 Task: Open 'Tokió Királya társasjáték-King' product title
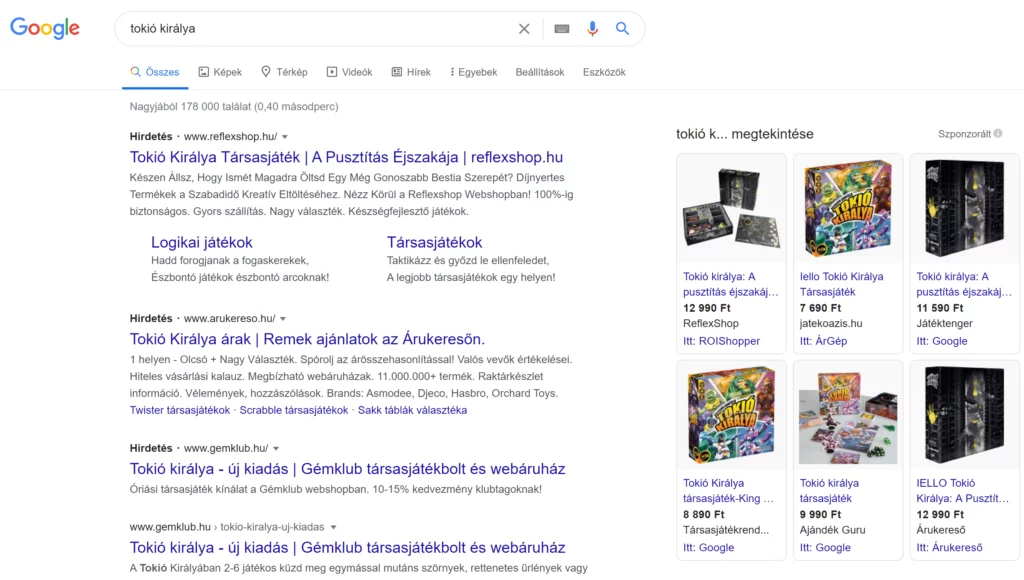click(728, 491)
